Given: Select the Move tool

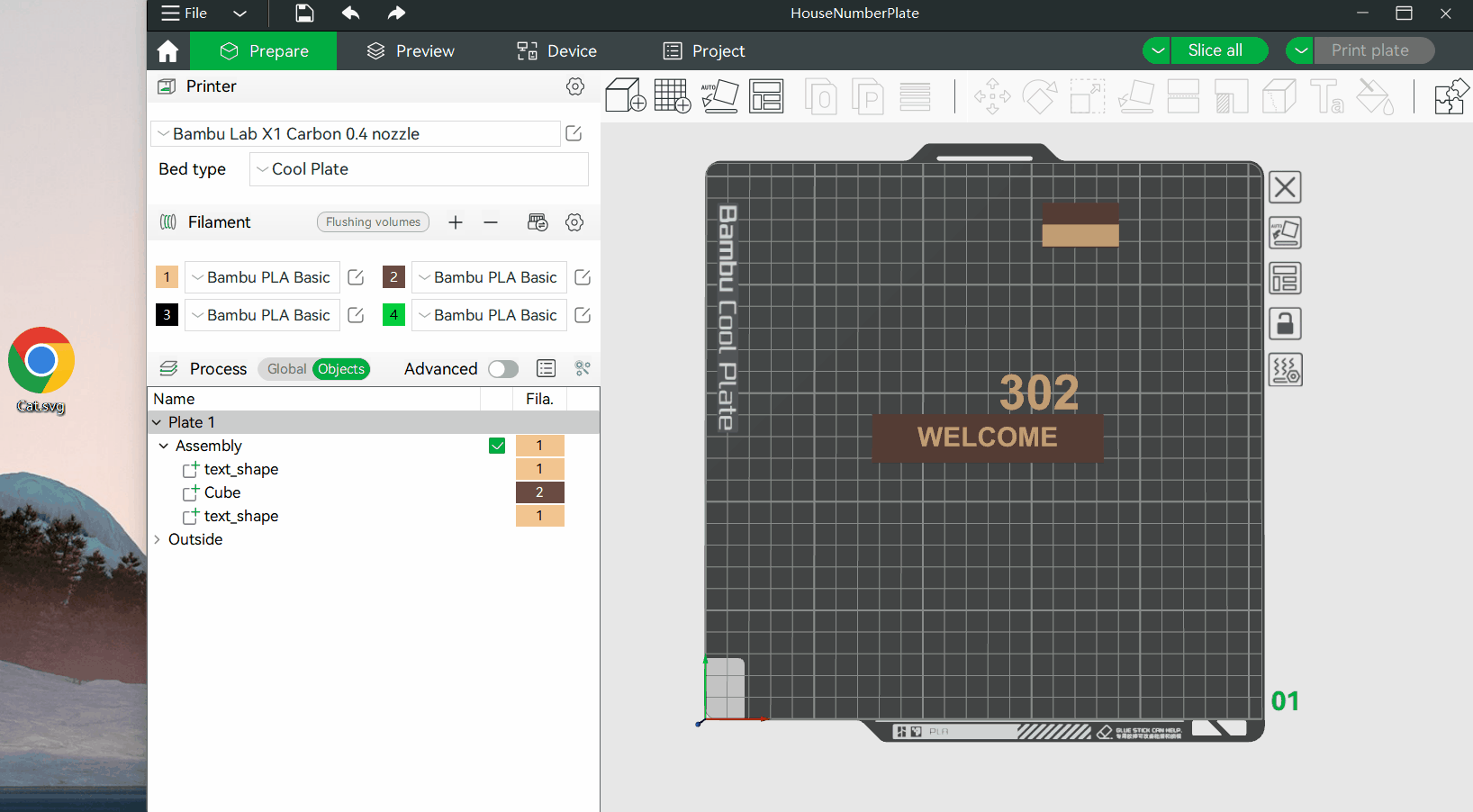Looking at the screenshot, I should 992,96.
